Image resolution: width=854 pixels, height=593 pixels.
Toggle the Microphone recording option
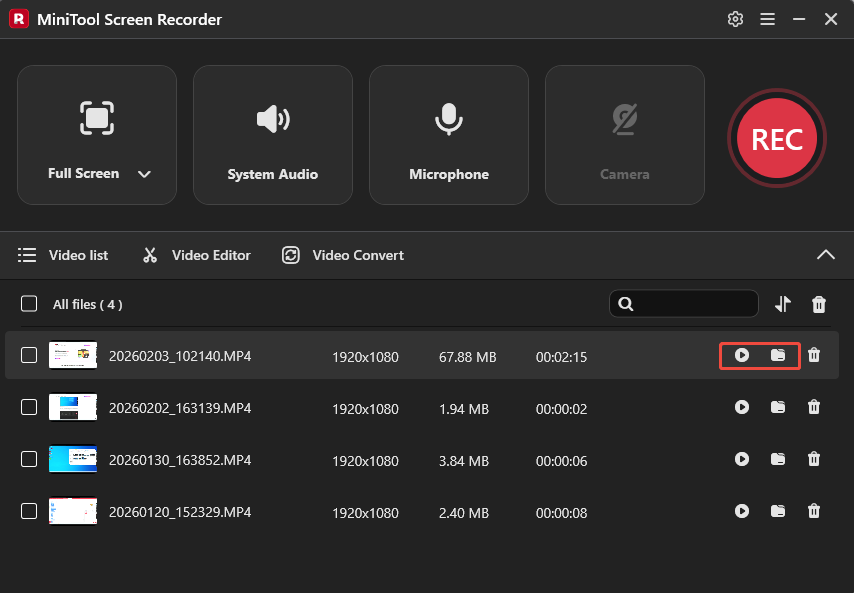click(x=448, y=135)
